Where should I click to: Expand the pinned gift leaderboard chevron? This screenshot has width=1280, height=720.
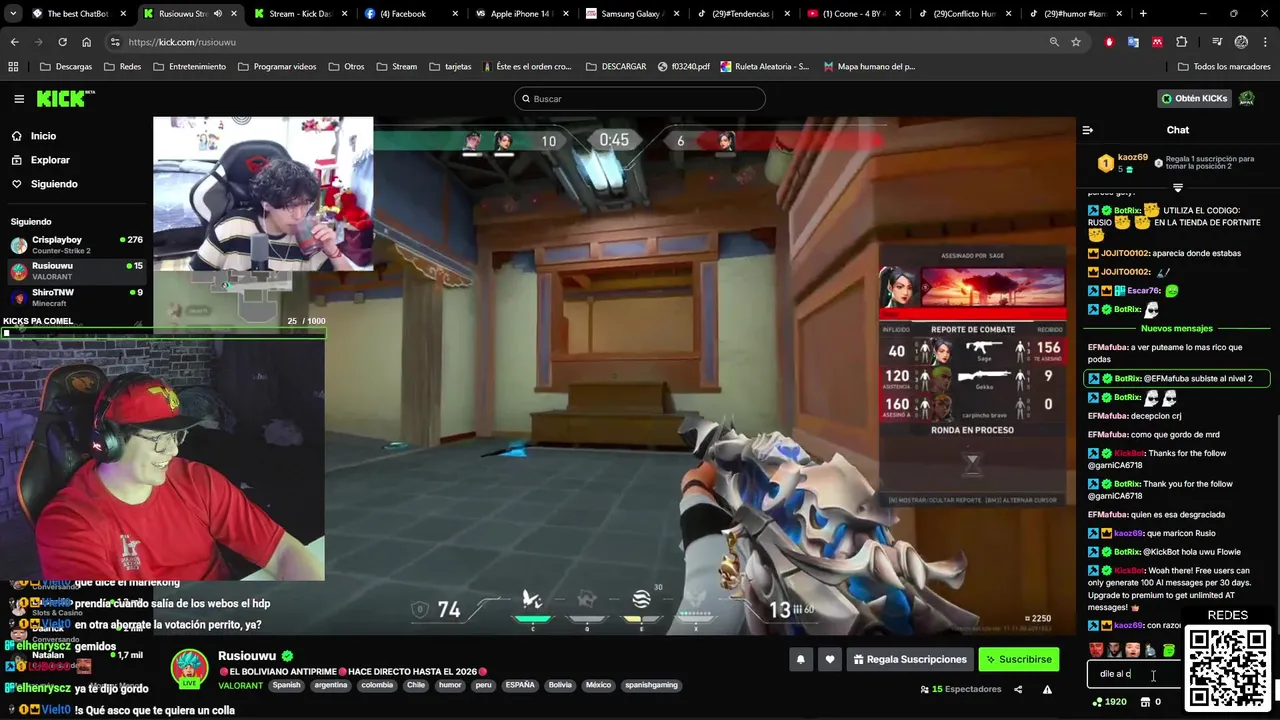(x=1177, y=188)
